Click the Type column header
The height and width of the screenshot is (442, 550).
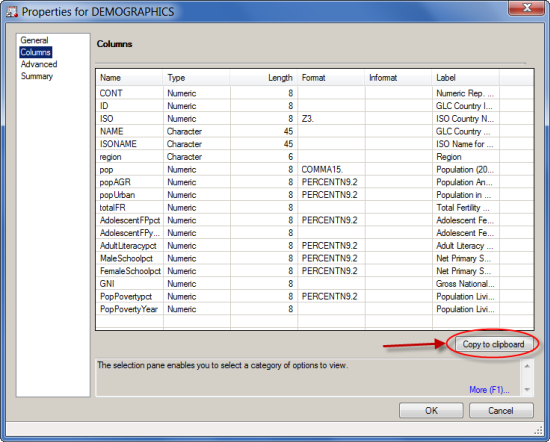click(x=196, y=78)
